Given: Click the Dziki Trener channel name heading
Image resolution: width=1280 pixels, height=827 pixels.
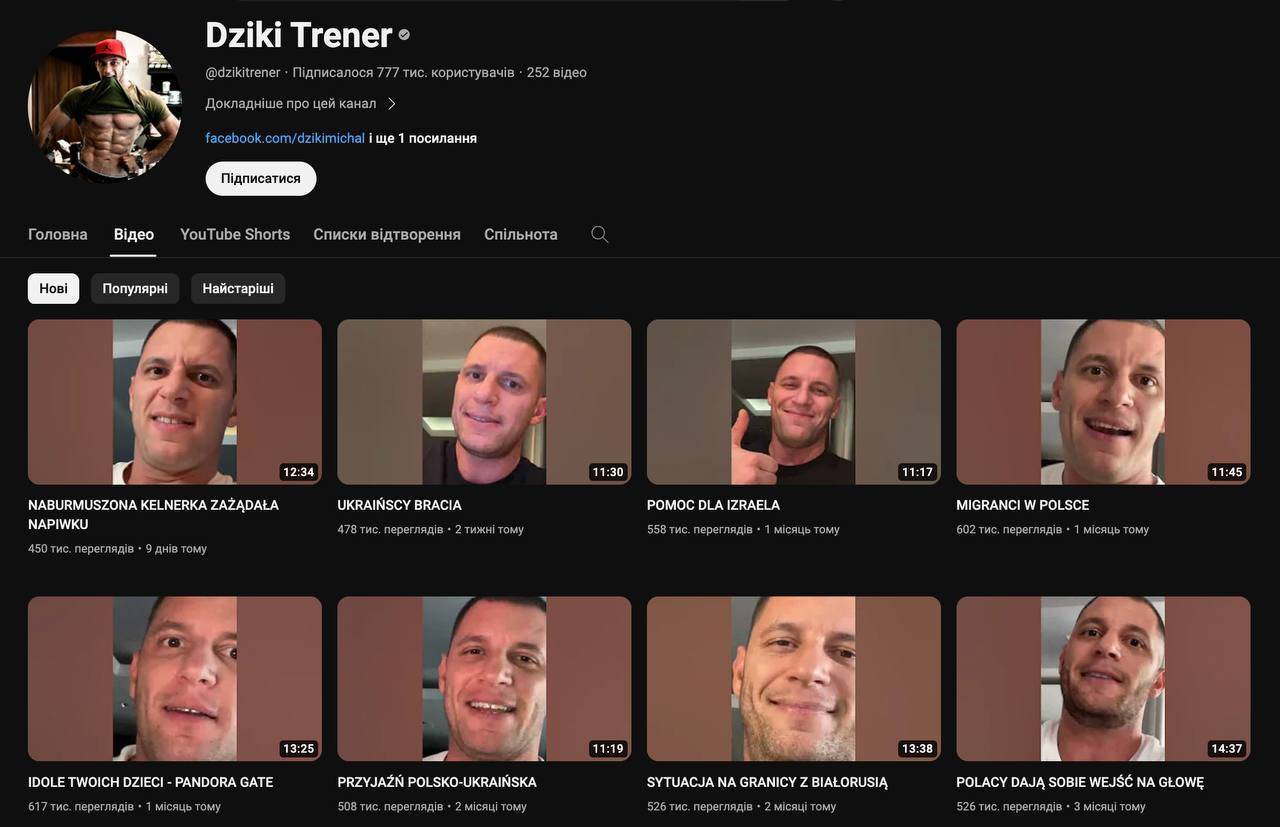Looking at the screenshot, I should pos(299,35).
